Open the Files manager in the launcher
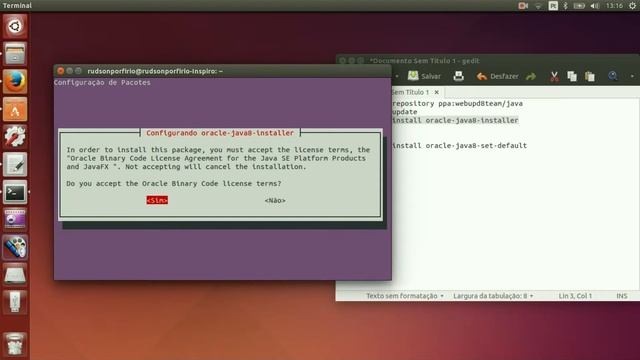The width and height of the screenshot is (640, 360). [15, 54]
